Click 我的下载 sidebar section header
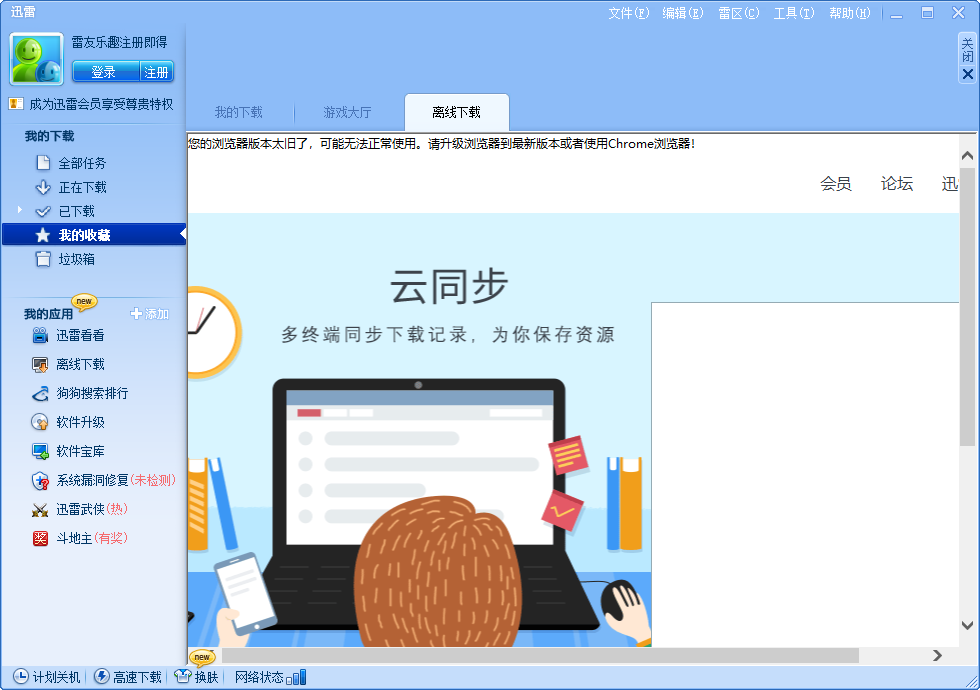 tap(49, 136)
